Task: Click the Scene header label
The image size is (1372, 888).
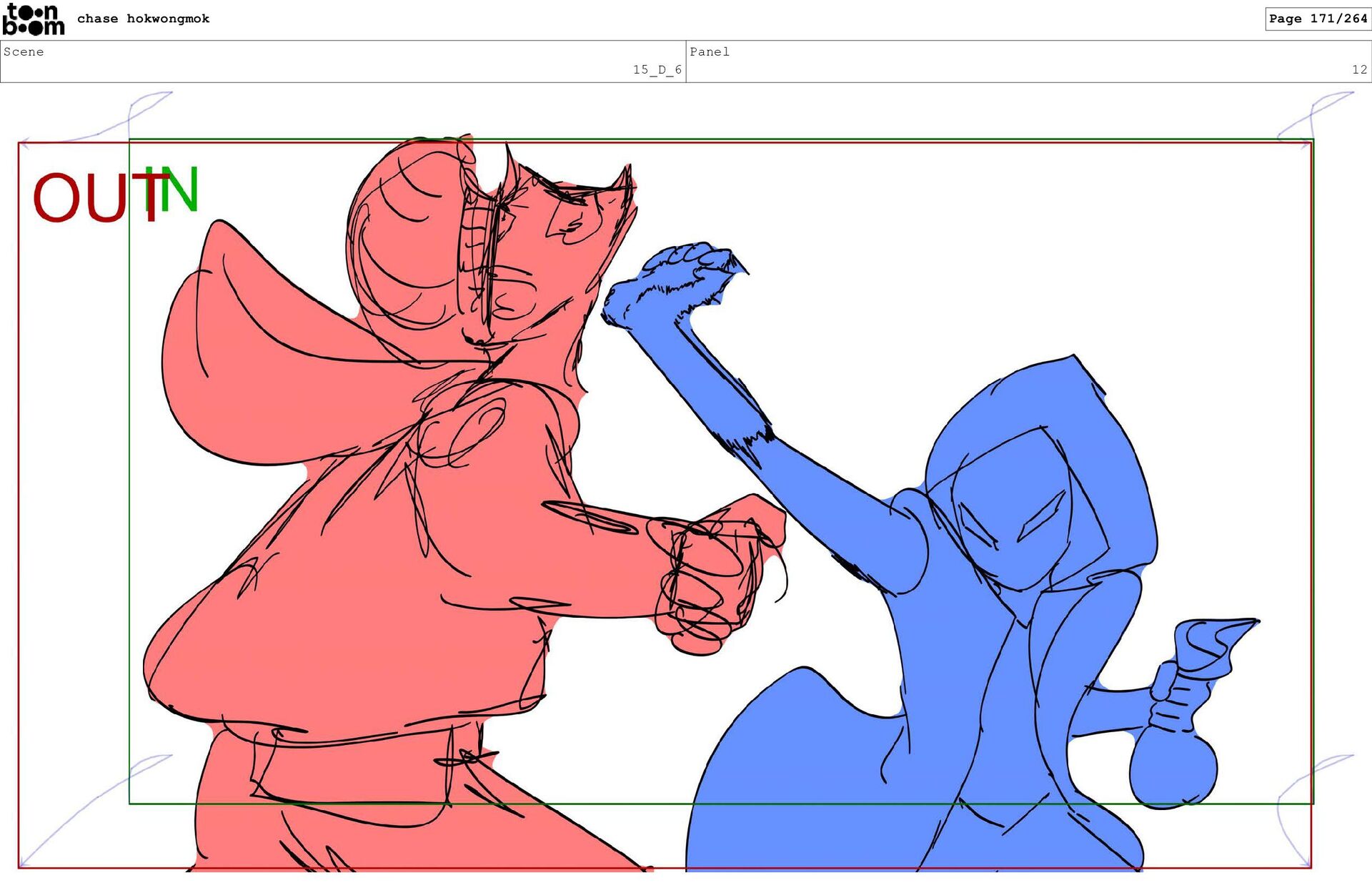Action: tap(24, 51)
